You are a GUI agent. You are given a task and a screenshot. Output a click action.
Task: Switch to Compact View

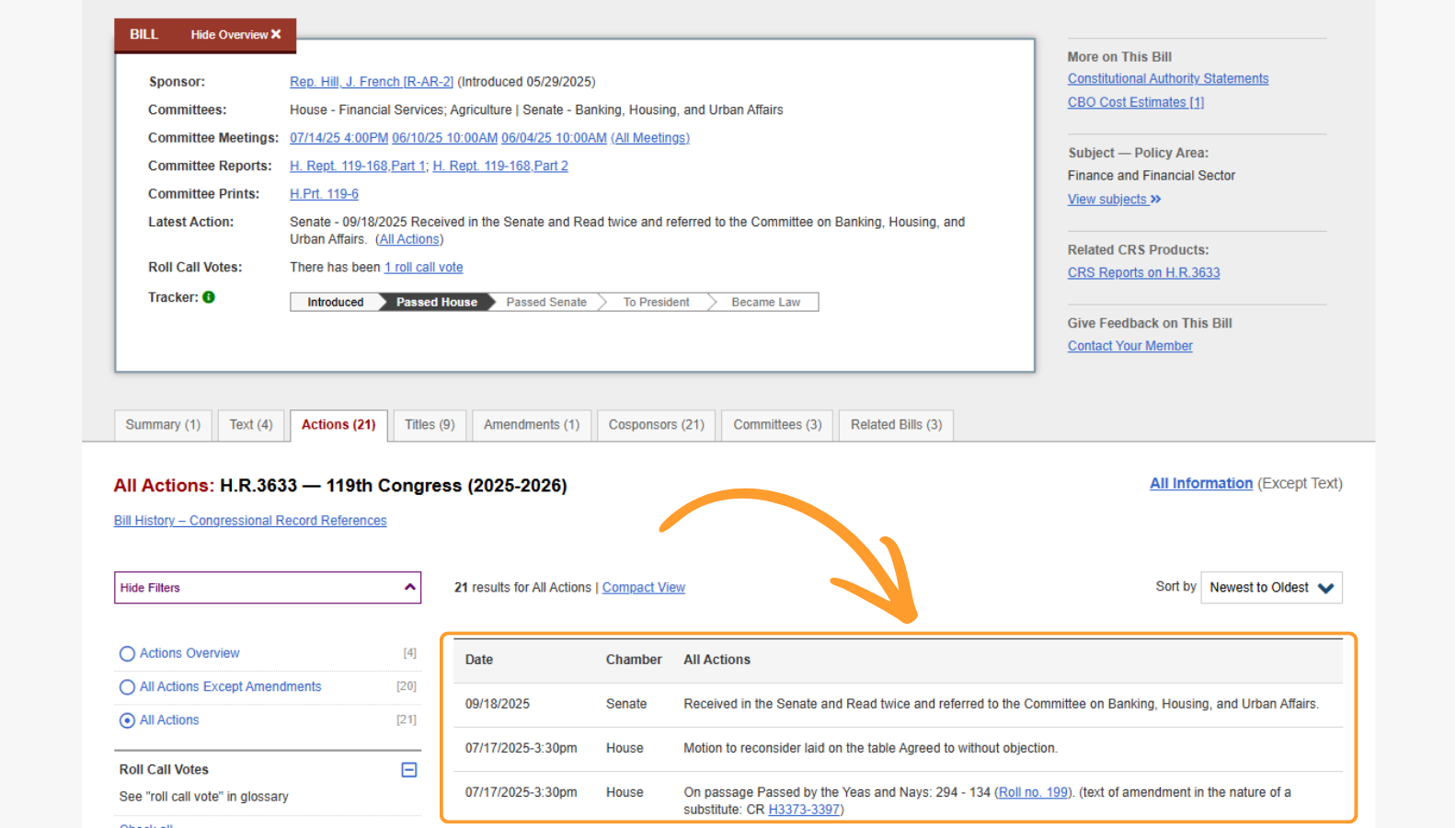coord(644,587)
